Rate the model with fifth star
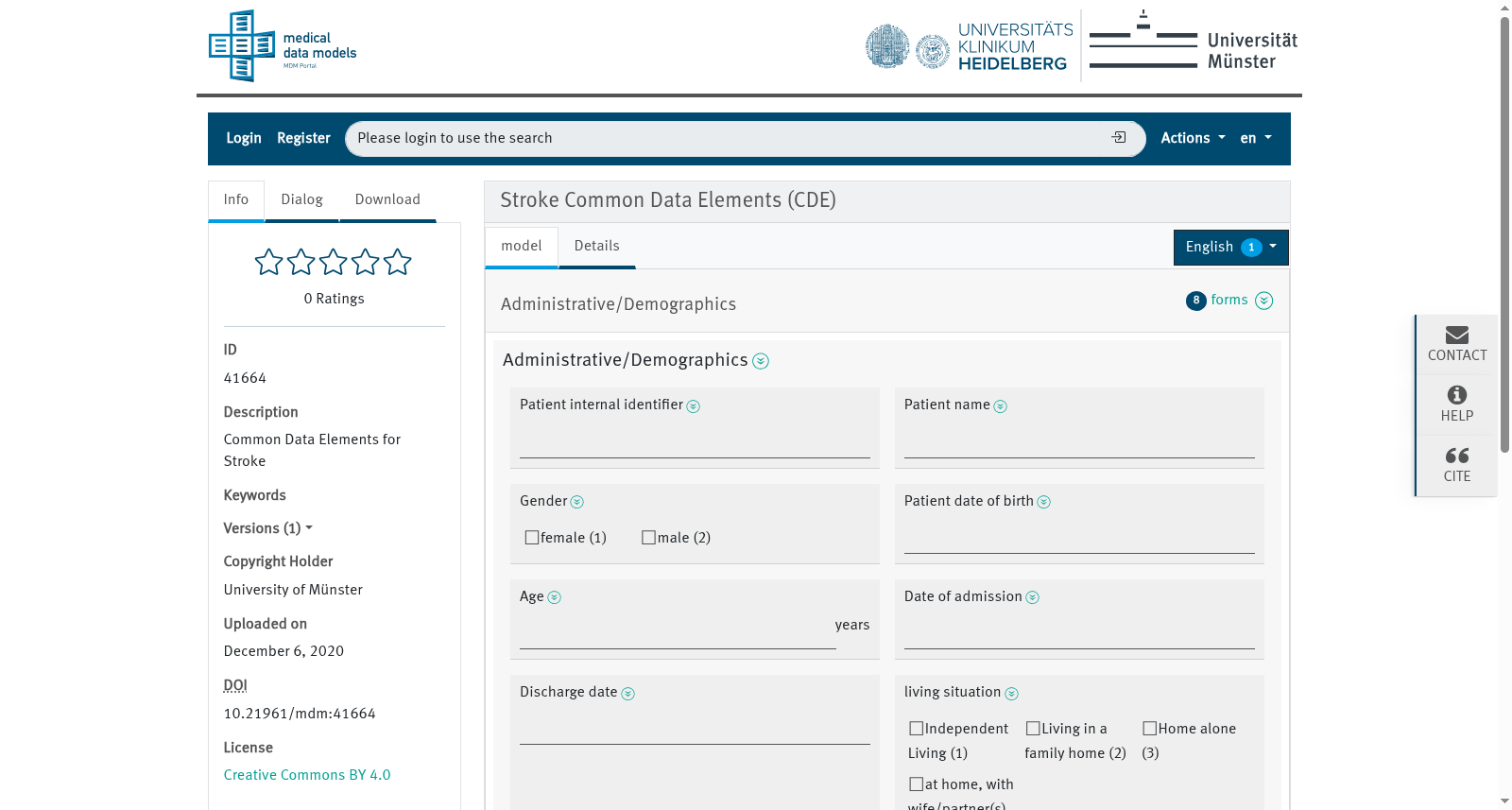 pos(398,262)
